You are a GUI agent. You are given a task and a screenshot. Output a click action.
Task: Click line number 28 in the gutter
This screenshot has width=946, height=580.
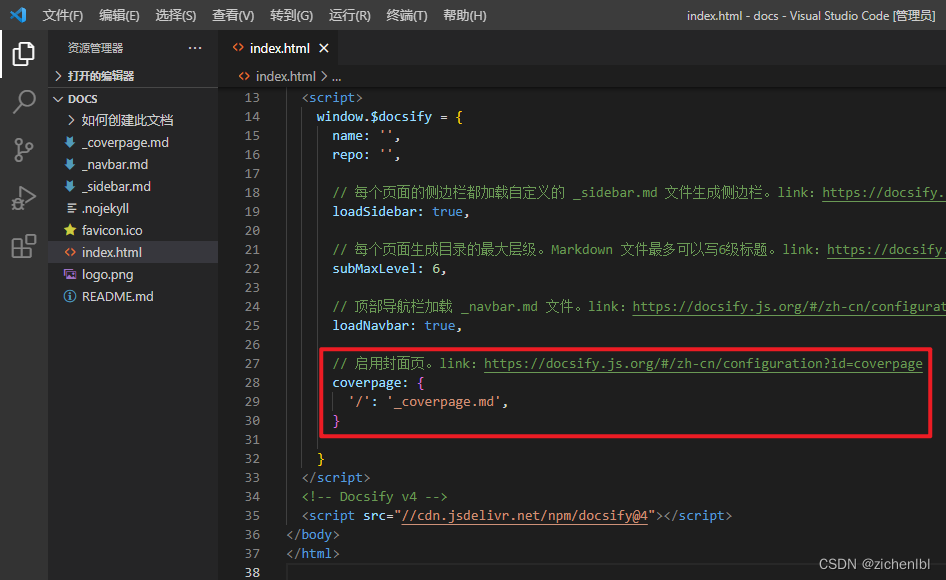click(x=252, y=383)
